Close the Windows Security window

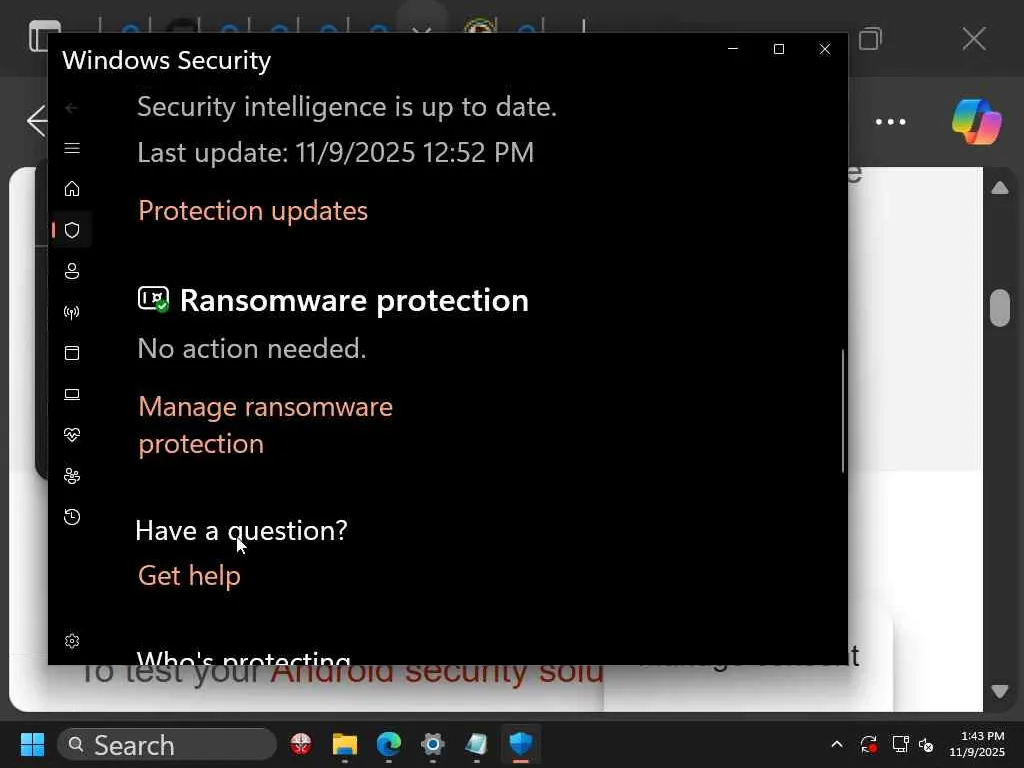tap(825, 49)
